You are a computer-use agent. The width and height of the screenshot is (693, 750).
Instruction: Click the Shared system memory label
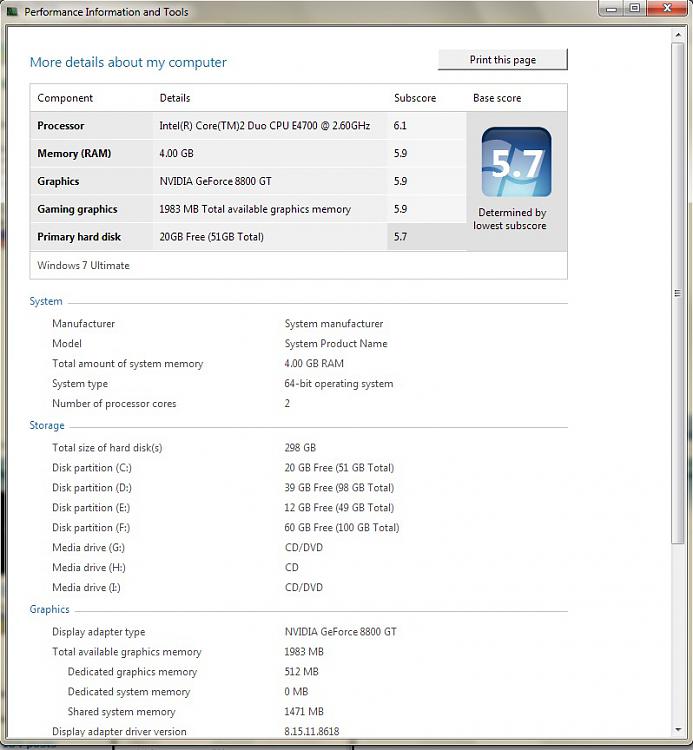tap(121, 712)
